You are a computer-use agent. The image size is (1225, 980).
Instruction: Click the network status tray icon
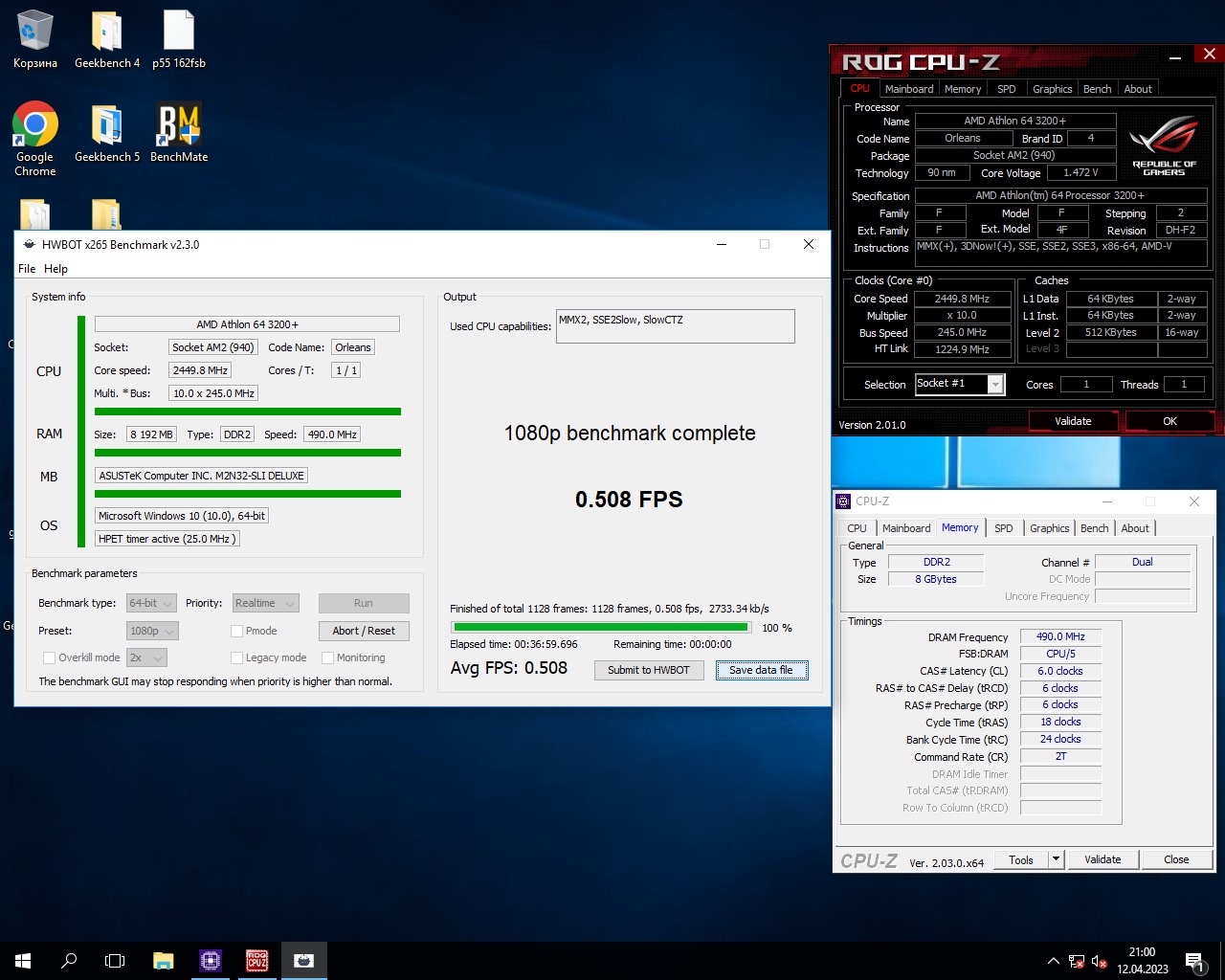click(x=1077, y=961)
